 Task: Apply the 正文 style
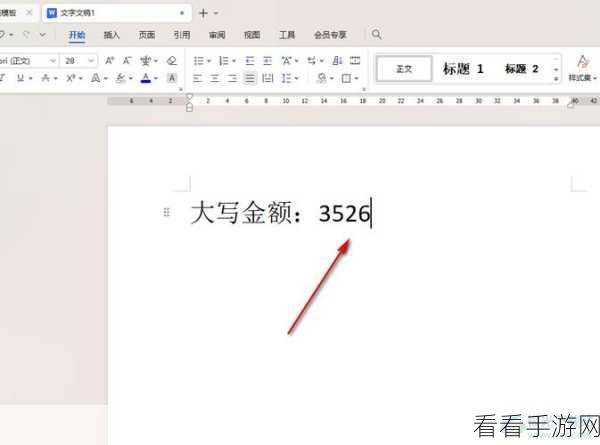click(404, 69)
